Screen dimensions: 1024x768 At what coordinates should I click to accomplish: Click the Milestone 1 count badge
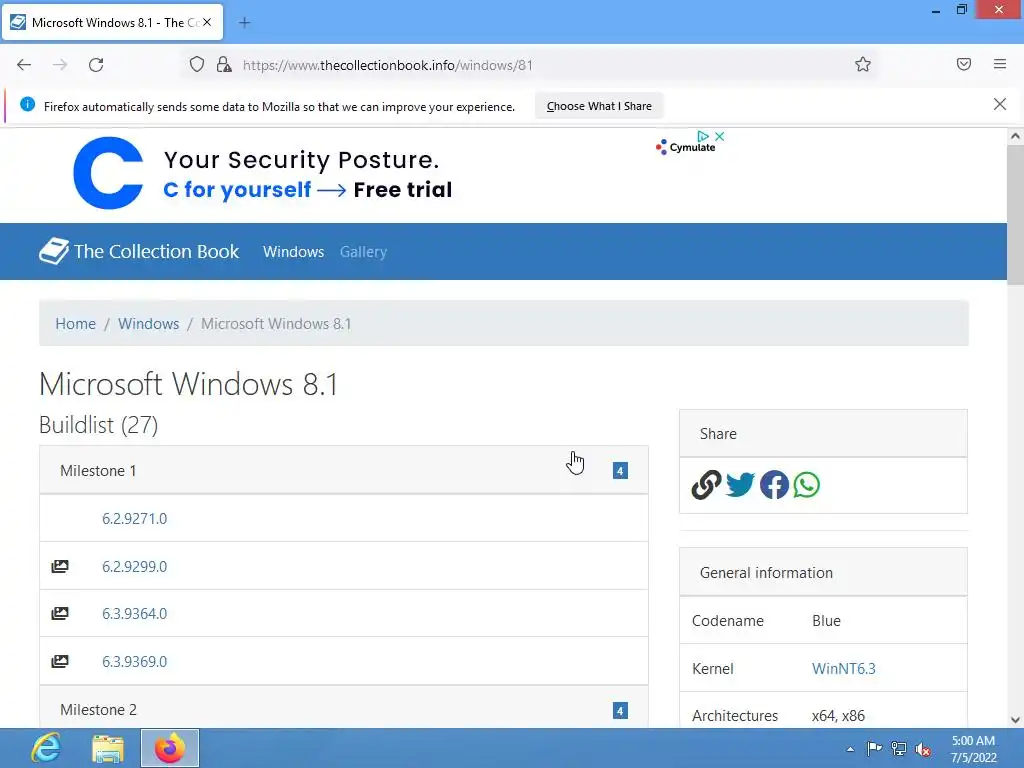[x=620, y=471]
